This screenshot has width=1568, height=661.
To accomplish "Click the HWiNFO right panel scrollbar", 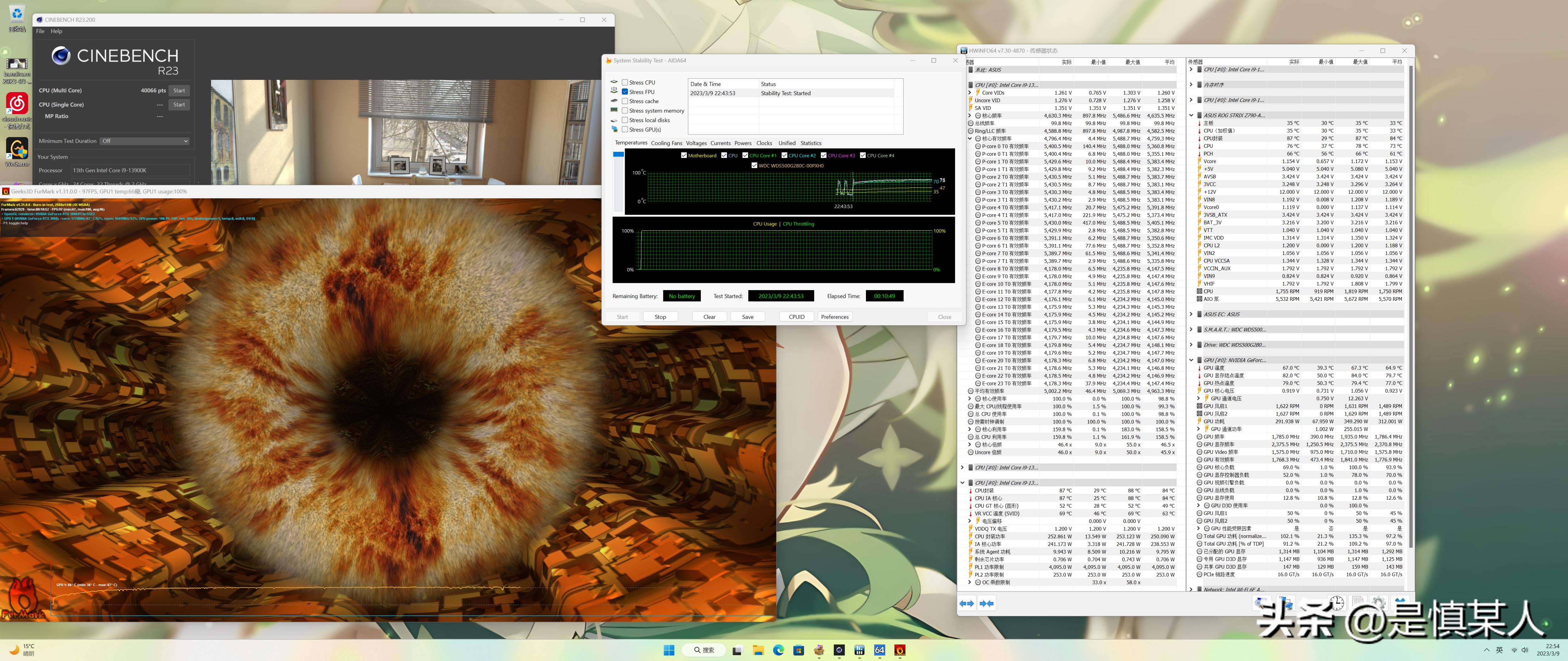I will (1410, 304).
